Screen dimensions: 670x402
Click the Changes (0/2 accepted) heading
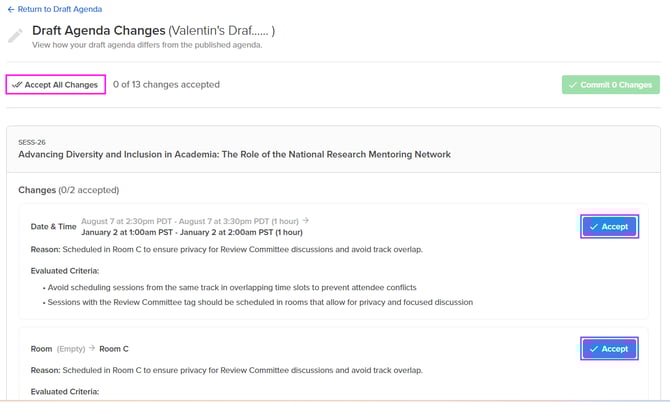pos(68,190)
